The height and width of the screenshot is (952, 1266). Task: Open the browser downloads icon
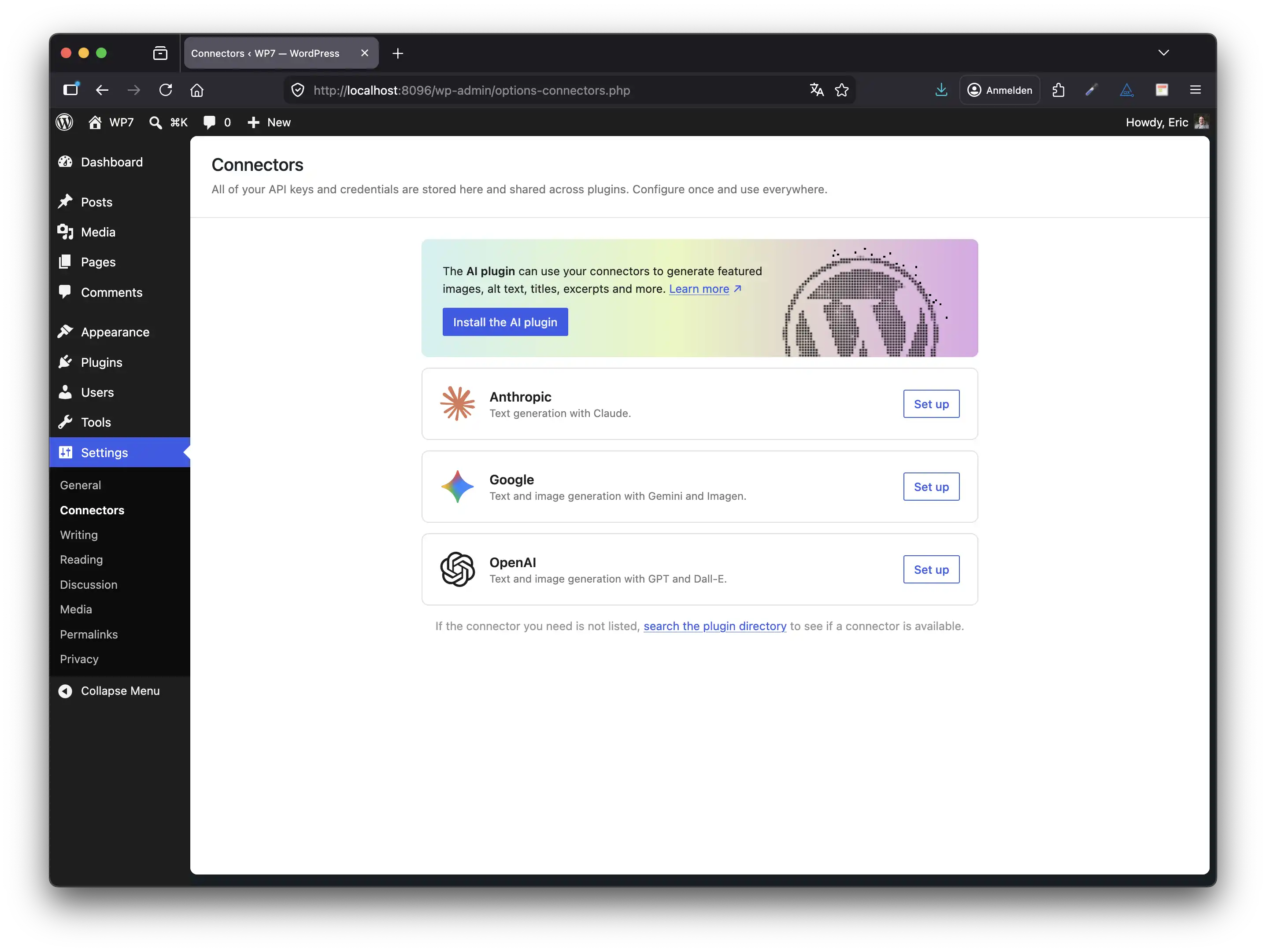coord(941,90)
